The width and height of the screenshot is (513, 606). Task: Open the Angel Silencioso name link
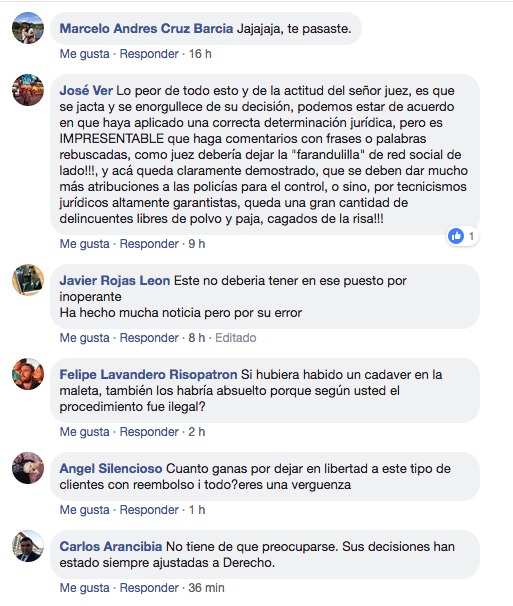click(x=111, y=468)
